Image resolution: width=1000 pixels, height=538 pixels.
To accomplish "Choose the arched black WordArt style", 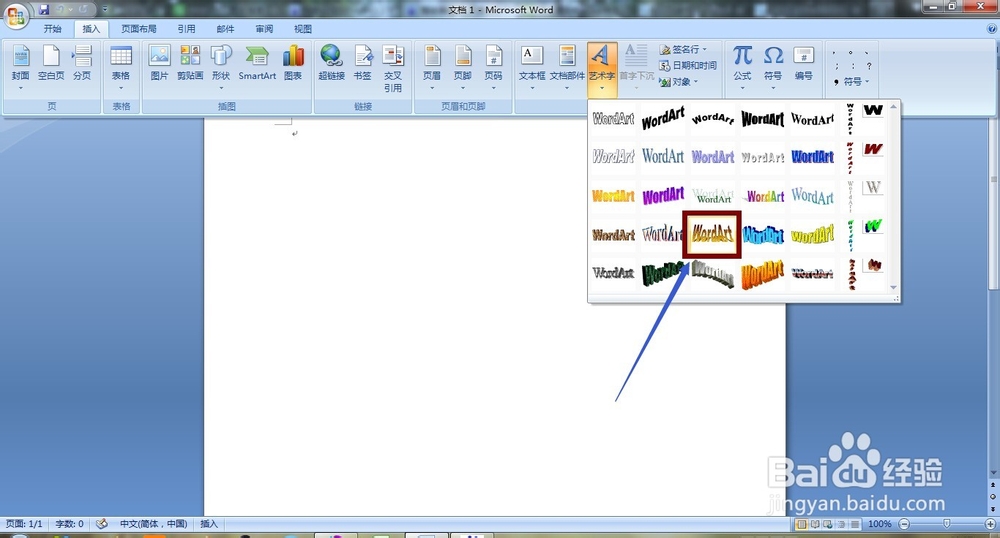I will coord(712,119).
